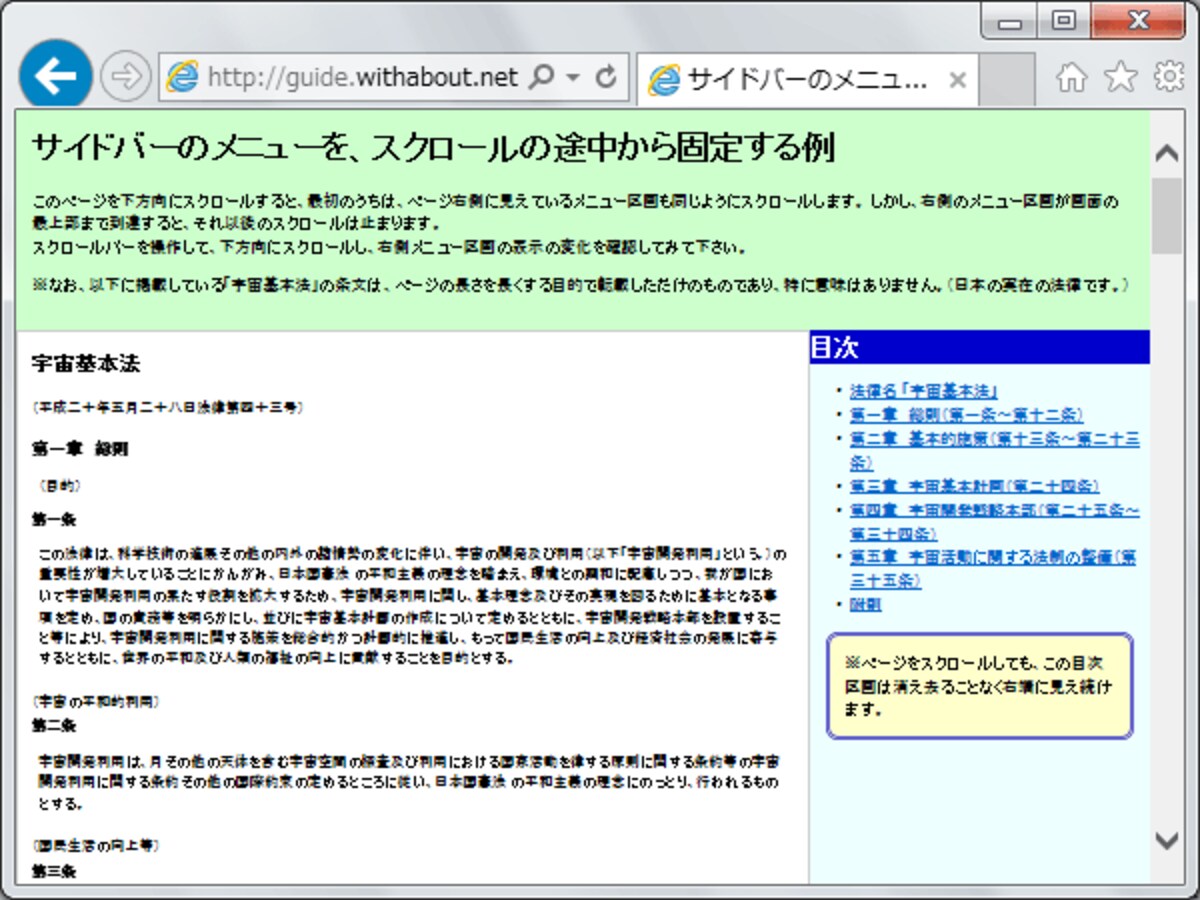1200x900 pixels.
Task: Maximize the browser window
Action: 1064,20
